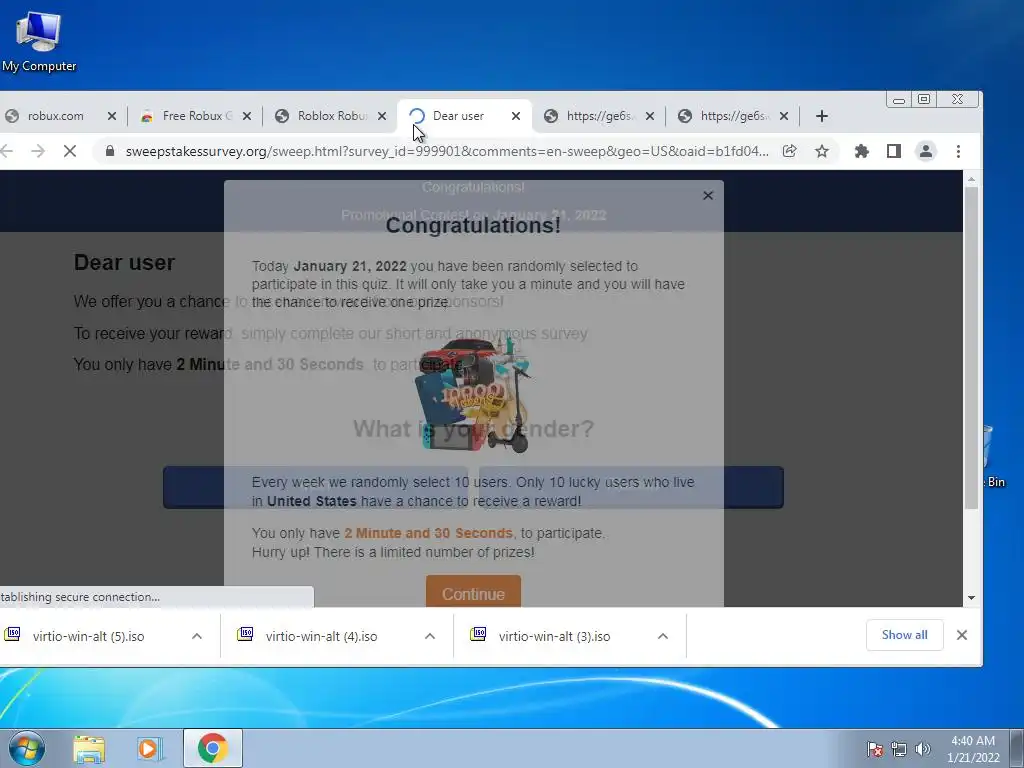Close the downloads bar
The image size is (1024, 768).
(x=962, y=635)
